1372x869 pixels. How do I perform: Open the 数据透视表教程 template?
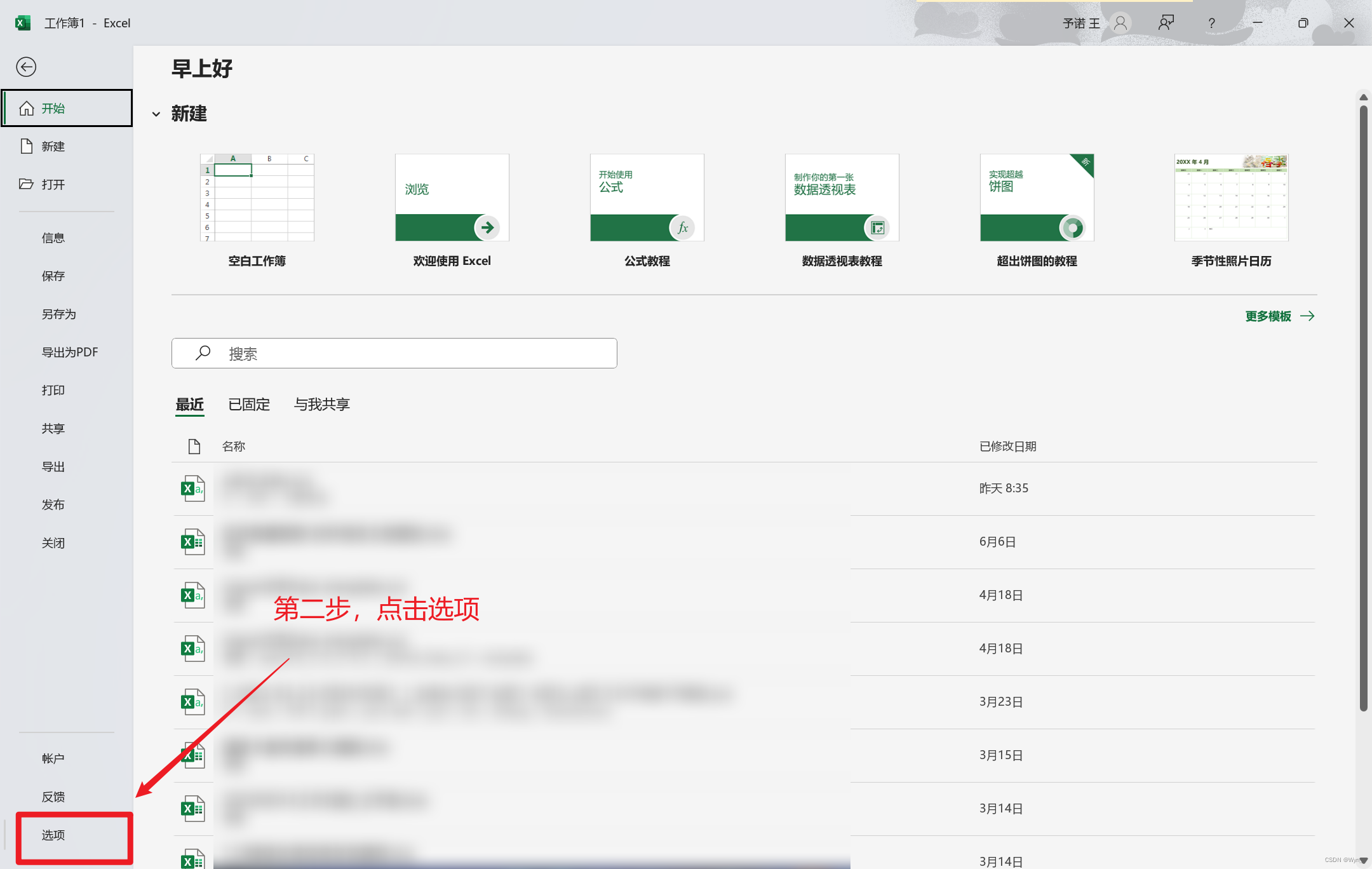[x=842, y=198]
